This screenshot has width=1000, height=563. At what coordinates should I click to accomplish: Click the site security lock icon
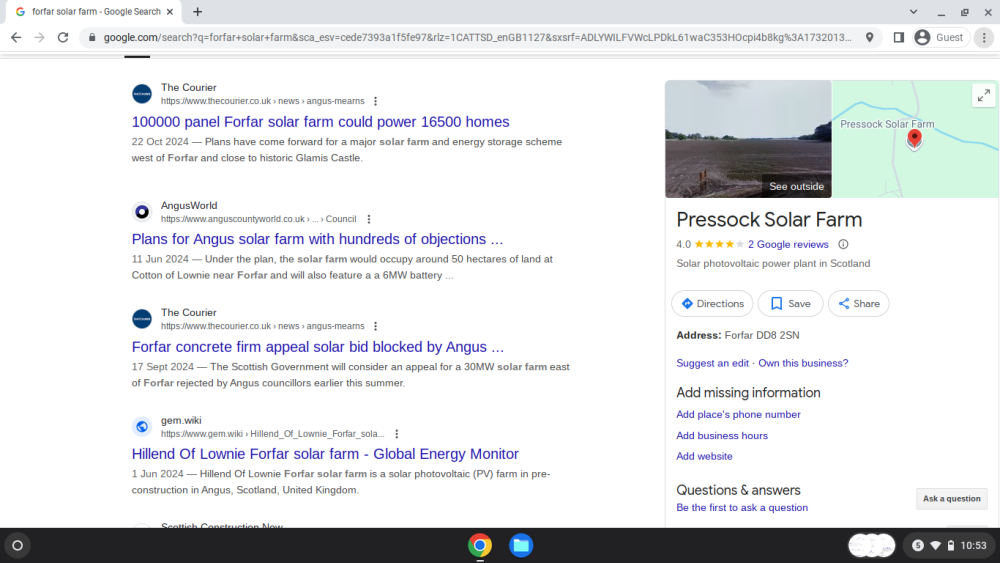pyautogui.click(x=92, y=38)
